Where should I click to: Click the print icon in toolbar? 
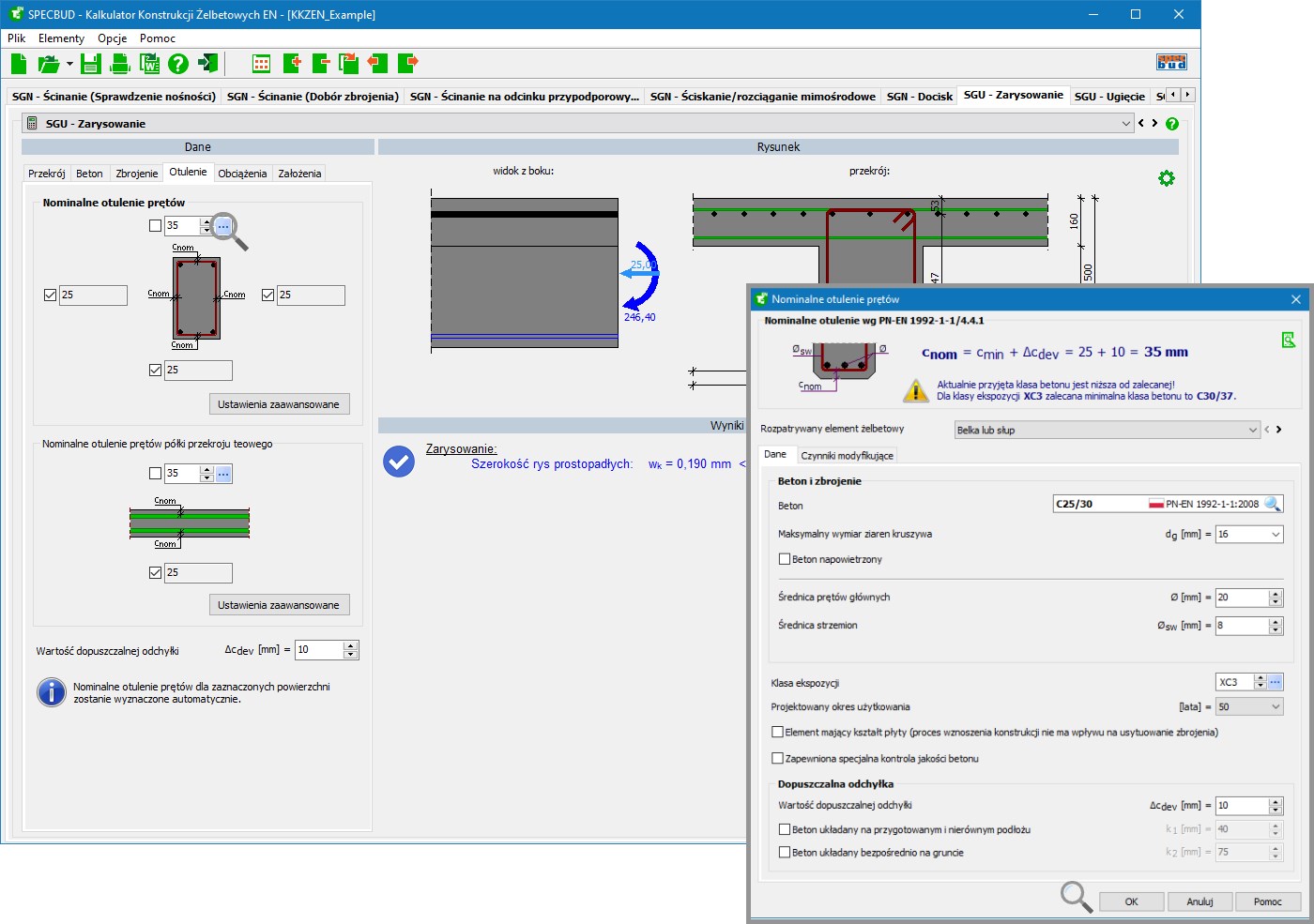120,64
